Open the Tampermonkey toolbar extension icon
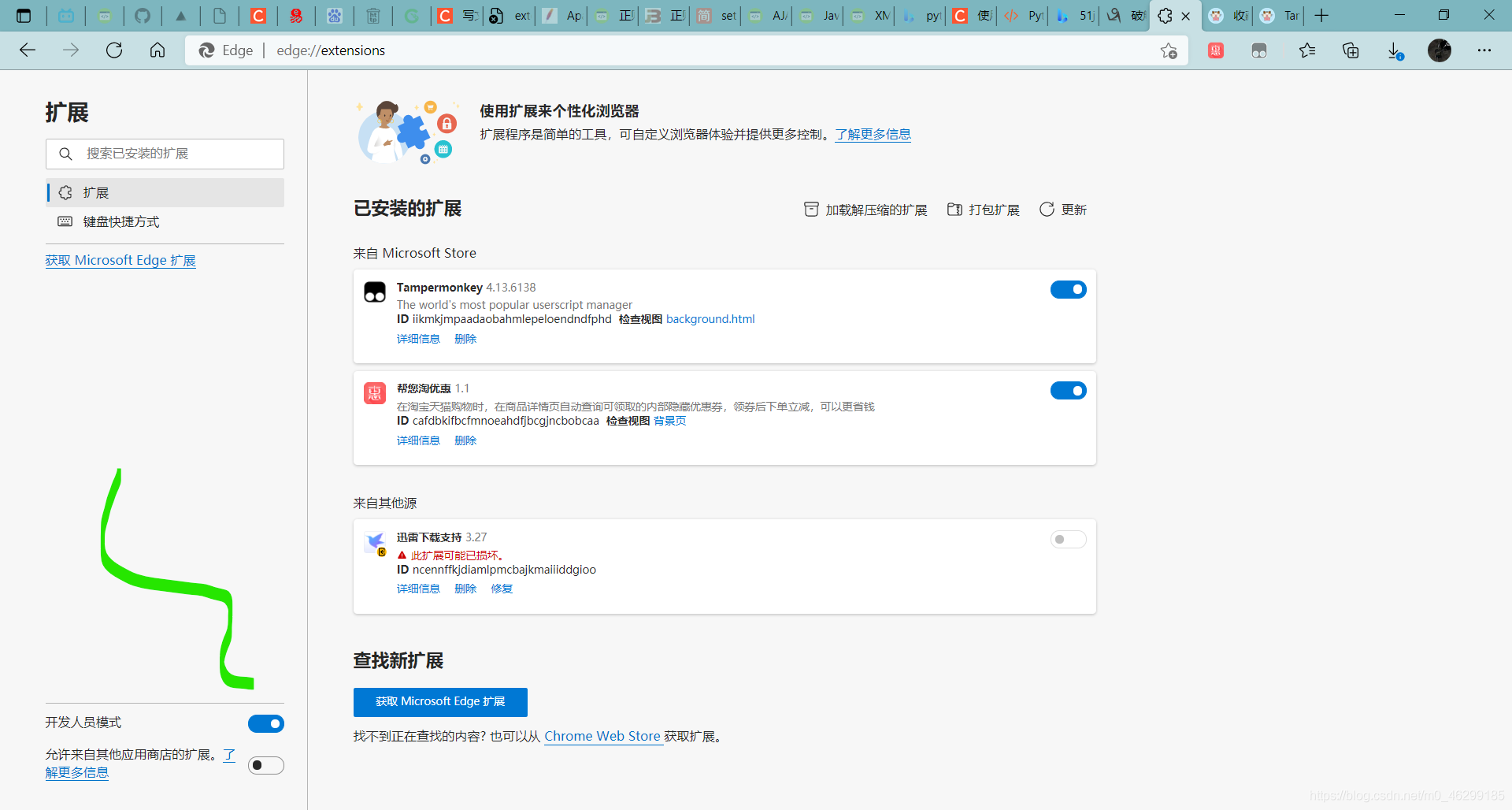Viewport: 1512px width, 810px height. (x=1259, y=50)
